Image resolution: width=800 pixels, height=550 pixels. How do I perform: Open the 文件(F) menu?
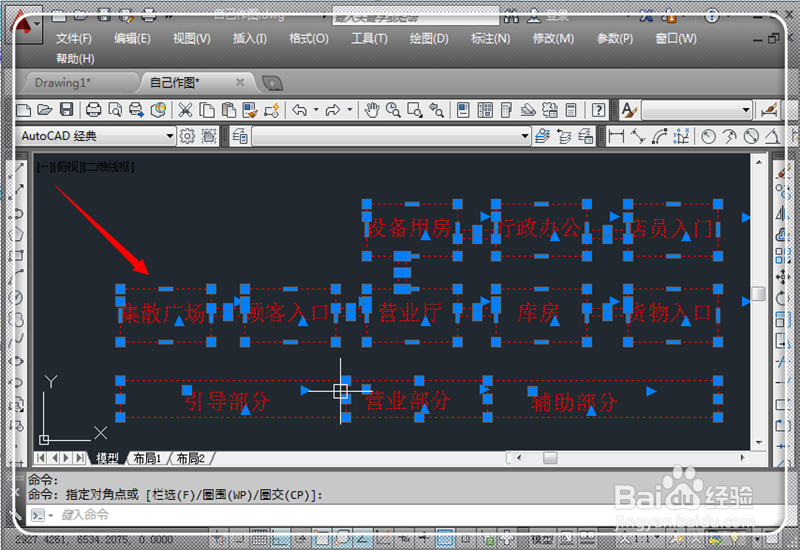click(x=73, y=39)
